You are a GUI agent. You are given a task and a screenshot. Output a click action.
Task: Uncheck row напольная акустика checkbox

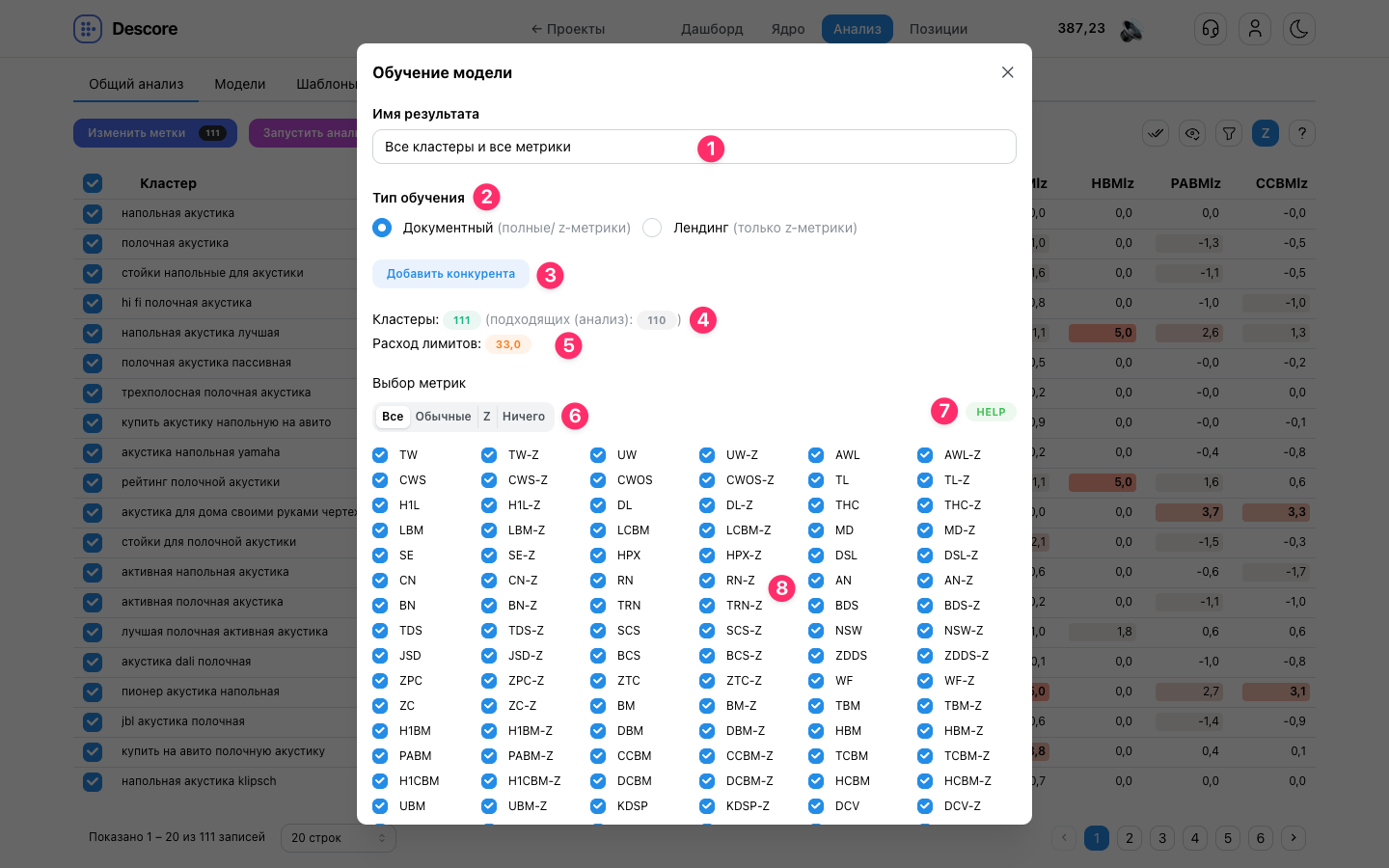93,213
